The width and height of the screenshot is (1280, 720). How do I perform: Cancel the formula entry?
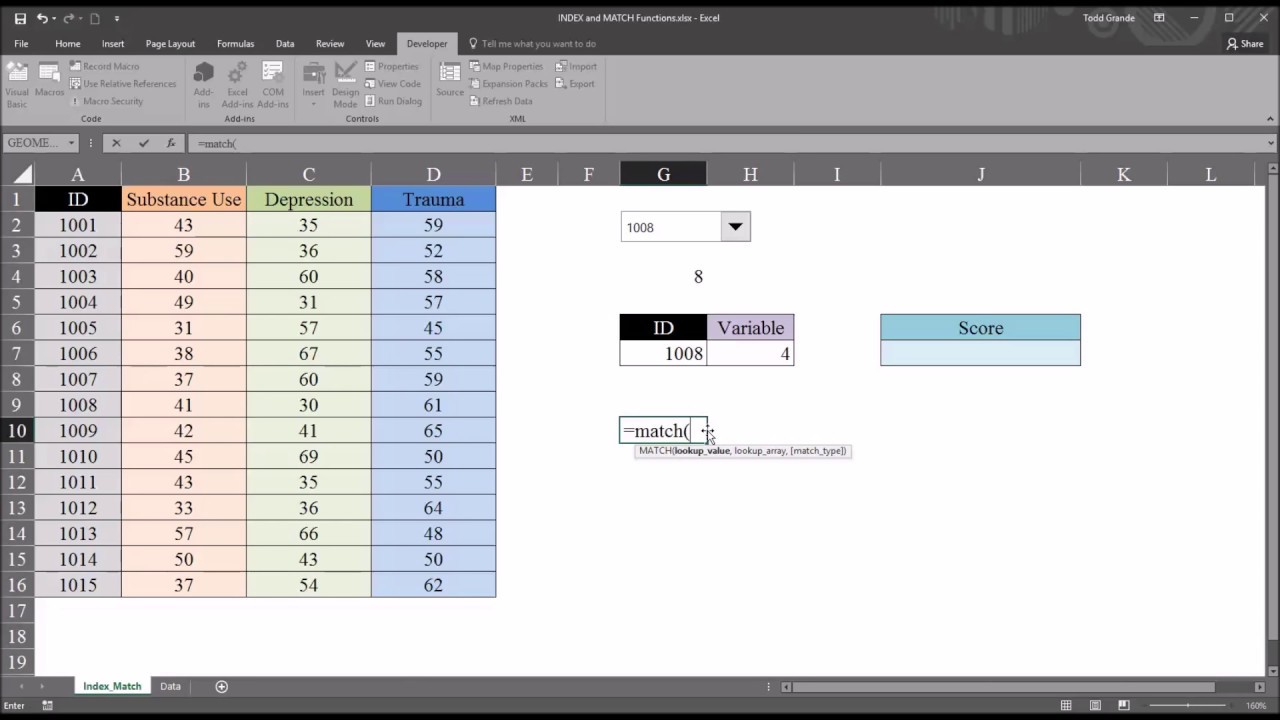click(116, 143)
